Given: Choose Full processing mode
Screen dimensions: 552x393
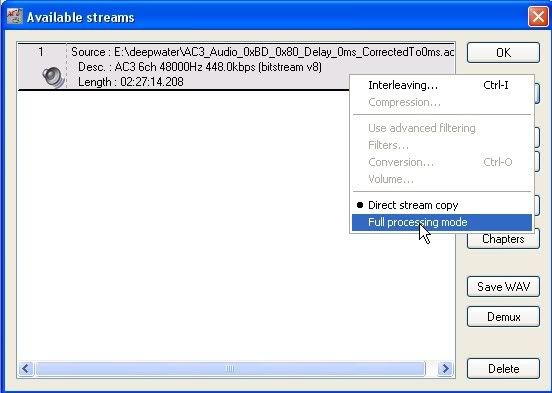Looking at the screenshot, I should [442, 222].
